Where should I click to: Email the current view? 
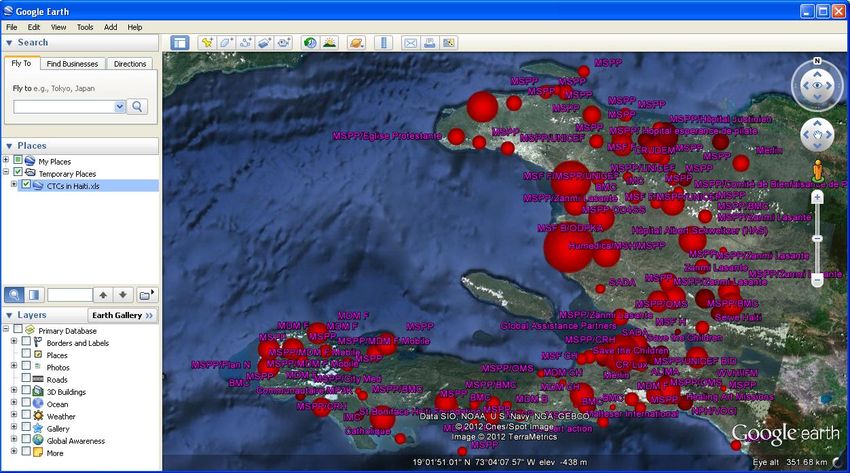coord(410,43)
